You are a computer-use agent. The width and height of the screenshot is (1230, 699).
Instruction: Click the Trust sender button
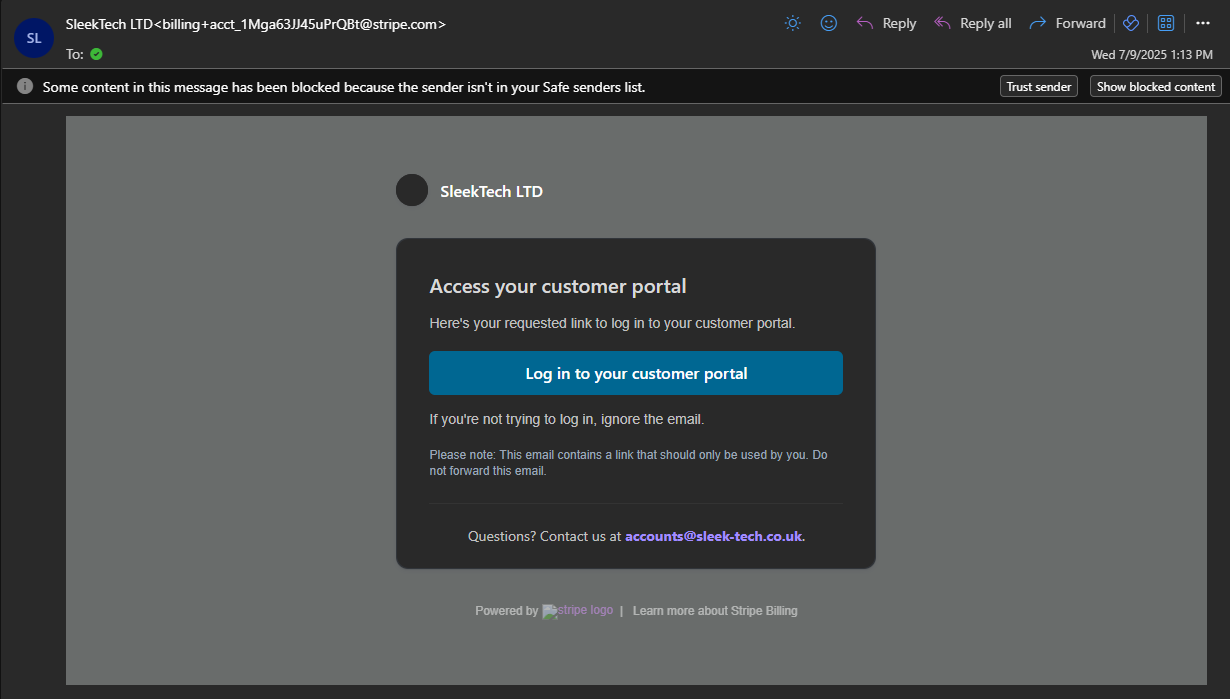[1039, 87]
